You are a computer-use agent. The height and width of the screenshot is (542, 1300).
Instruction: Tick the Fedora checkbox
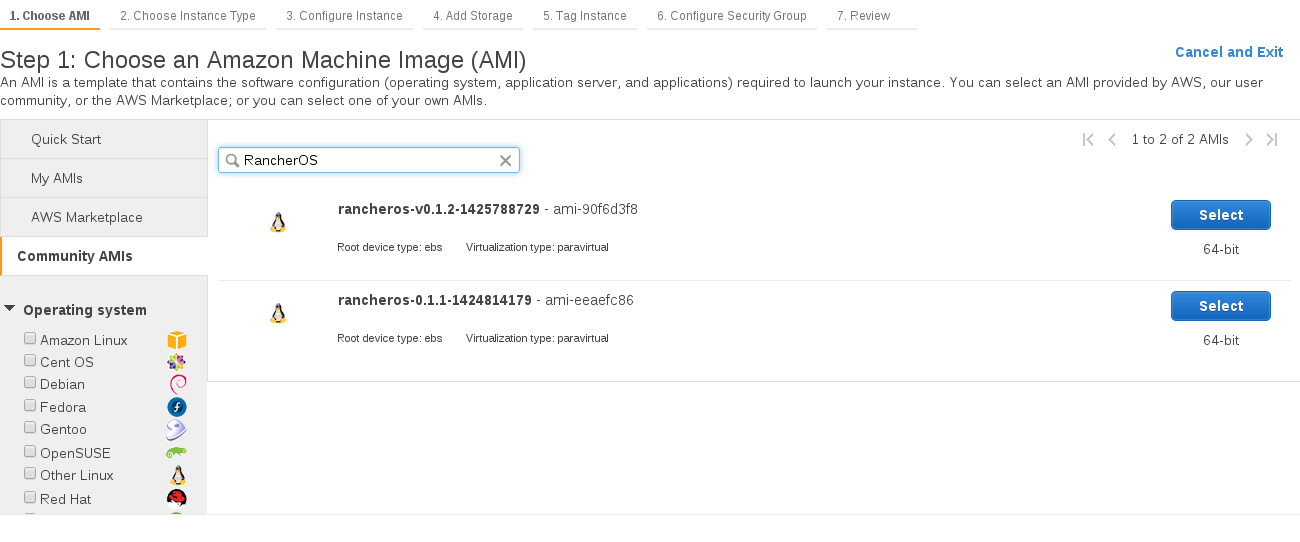[30, 406]
